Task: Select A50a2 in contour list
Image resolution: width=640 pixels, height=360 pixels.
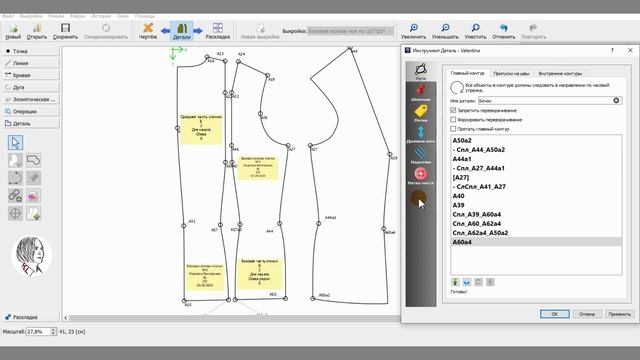Action: click(x=536, y=140)
